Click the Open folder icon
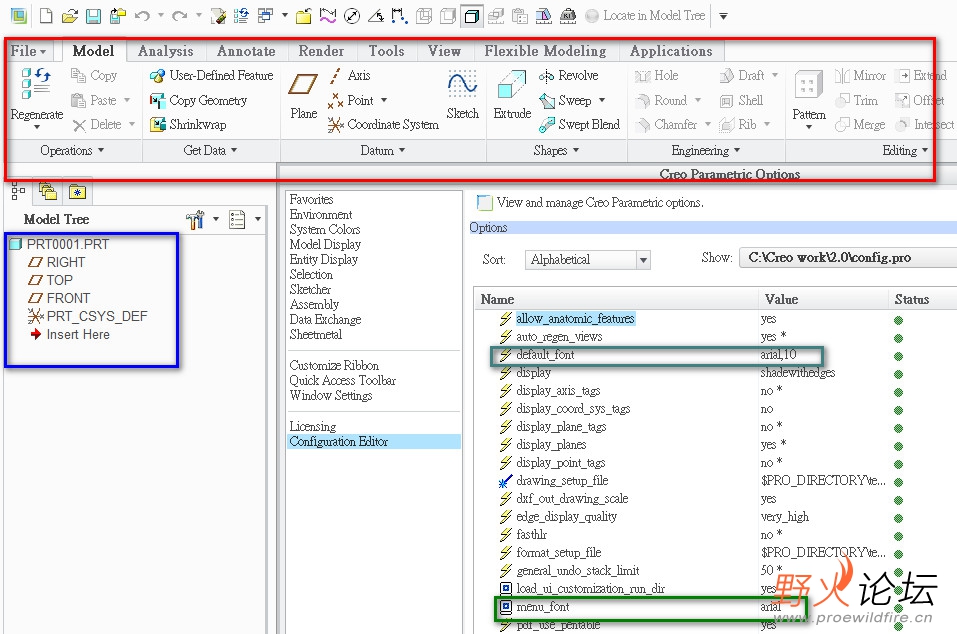Screen dimensions: 957x634 (x=70, y=16)
